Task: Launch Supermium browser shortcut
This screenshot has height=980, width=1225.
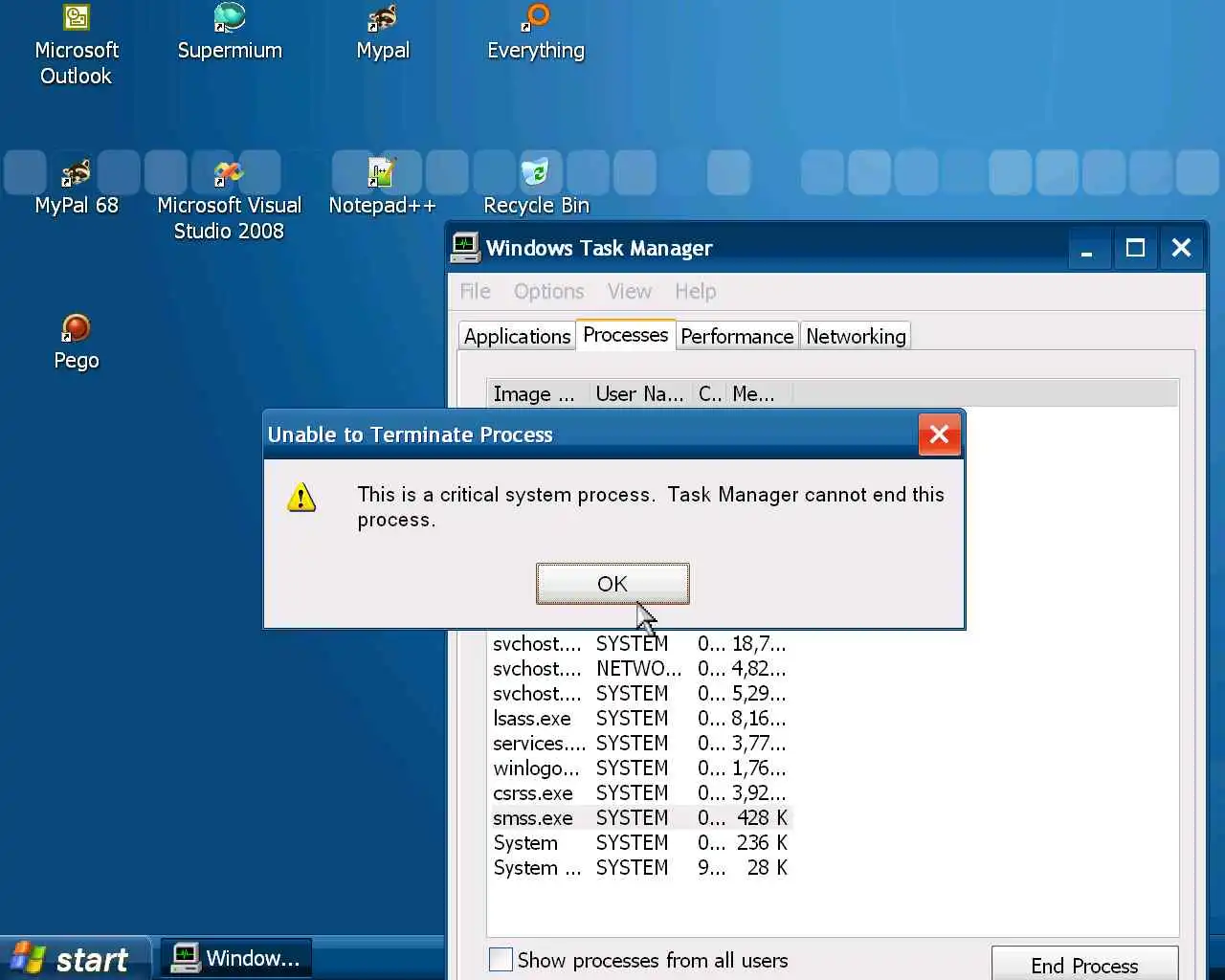Action: (230, 33)
